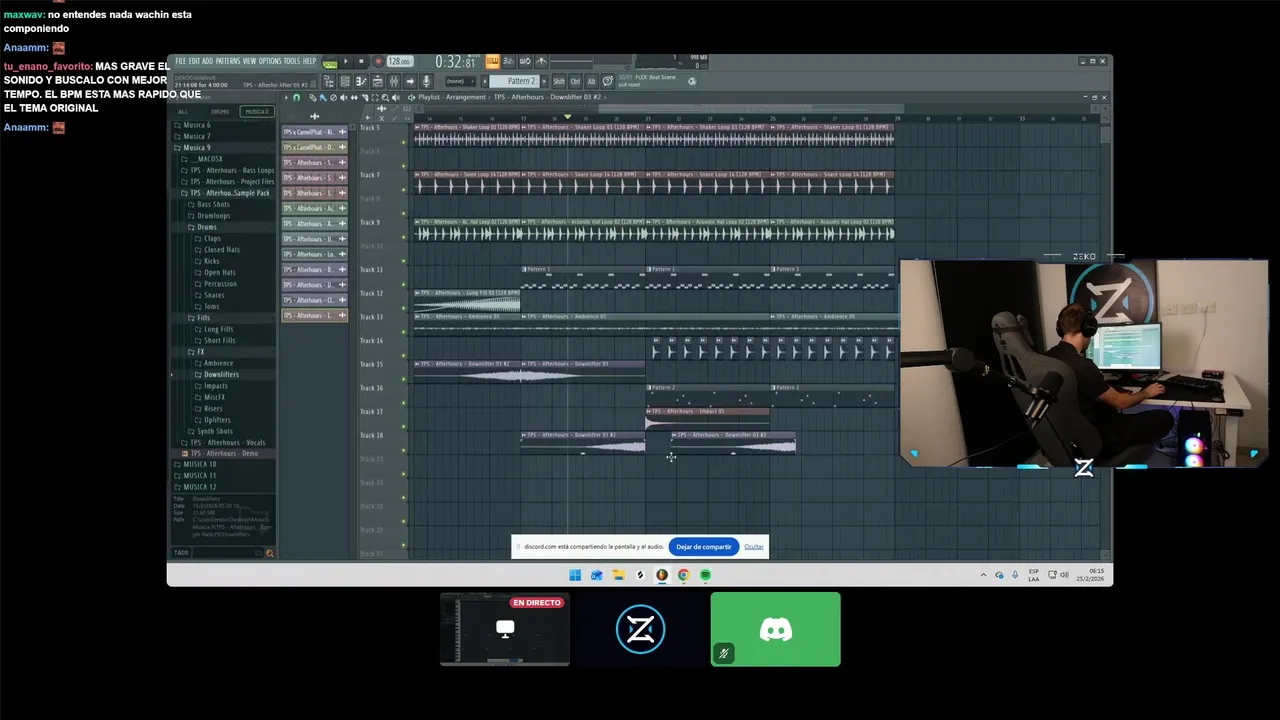
Task: Open the Kicks folder
Action: point(211,261)
